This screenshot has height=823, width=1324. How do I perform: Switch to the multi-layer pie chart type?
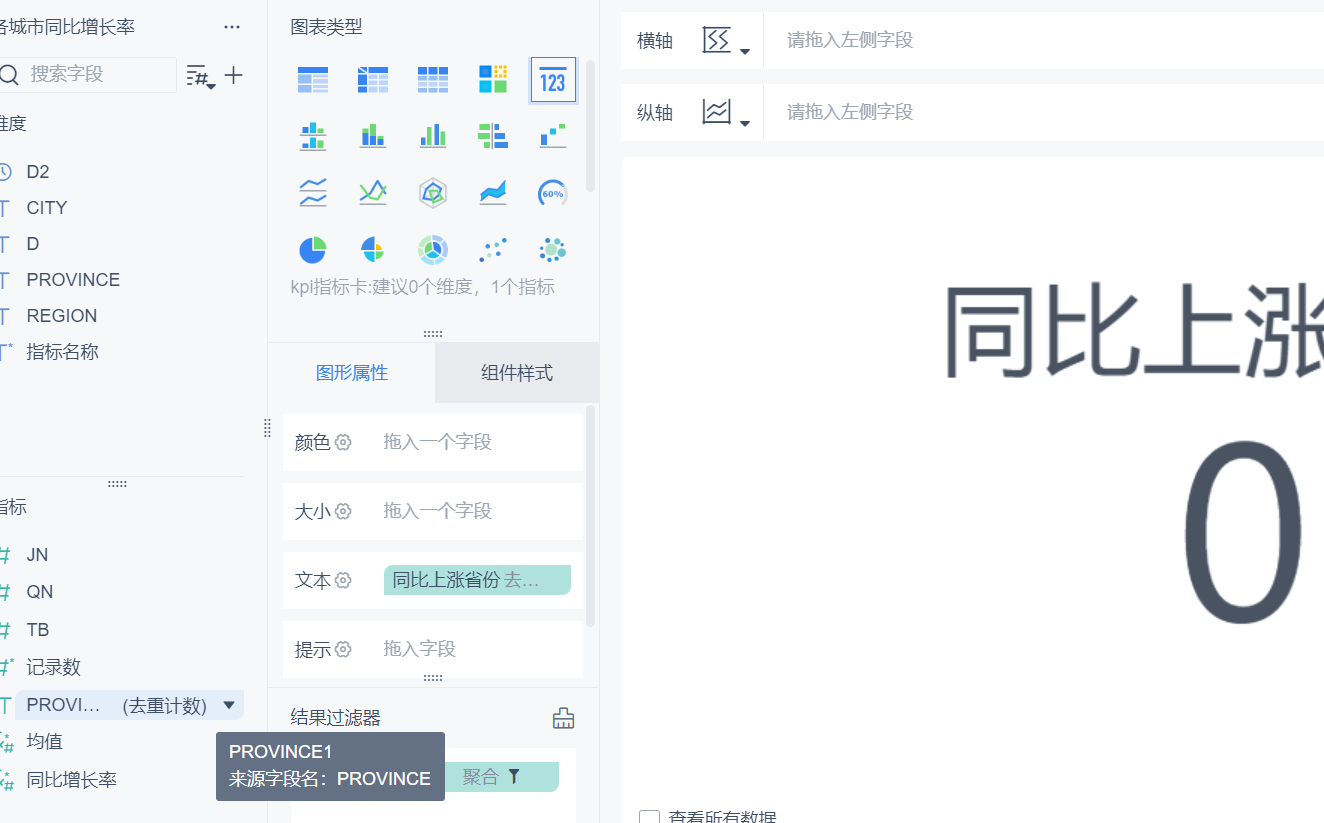[433, 250]
